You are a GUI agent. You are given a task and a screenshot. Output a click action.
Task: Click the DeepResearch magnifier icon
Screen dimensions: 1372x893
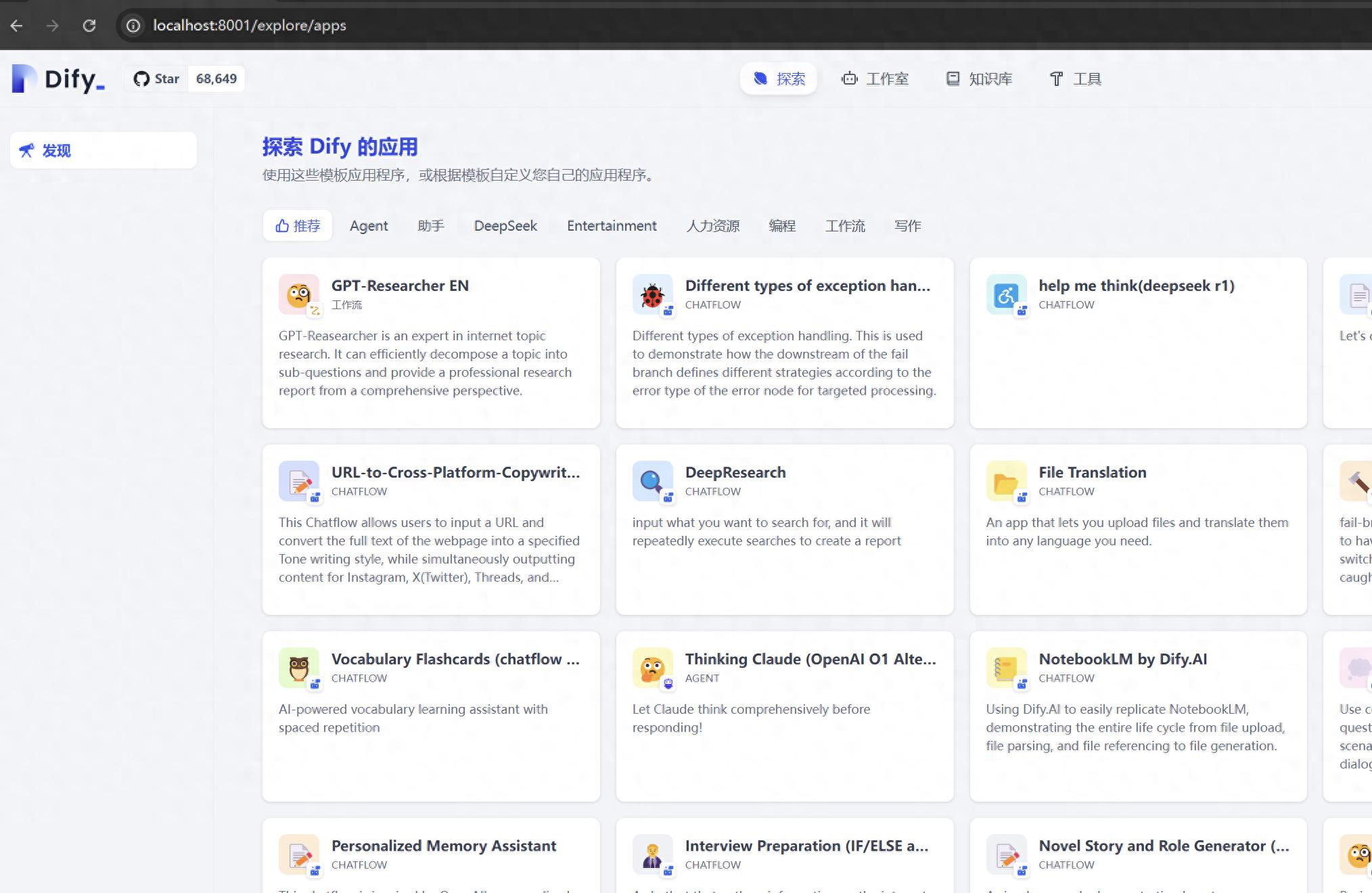click(652, 481)
